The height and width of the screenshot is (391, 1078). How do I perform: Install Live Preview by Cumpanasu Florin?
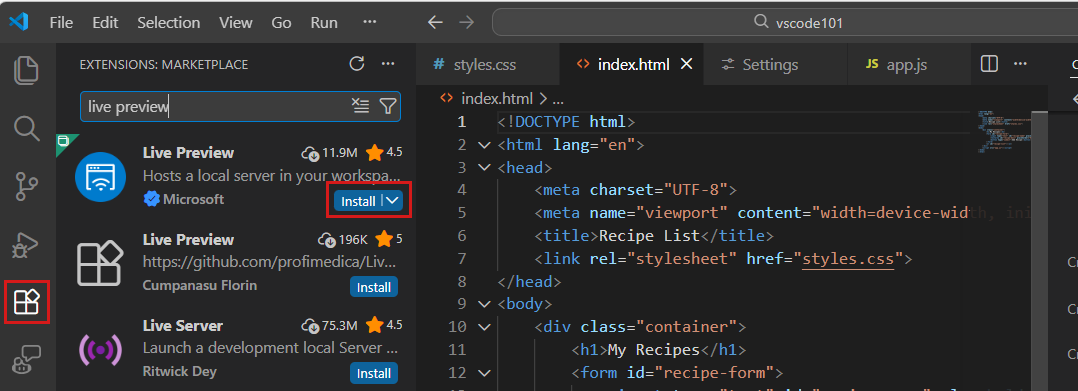374,287
